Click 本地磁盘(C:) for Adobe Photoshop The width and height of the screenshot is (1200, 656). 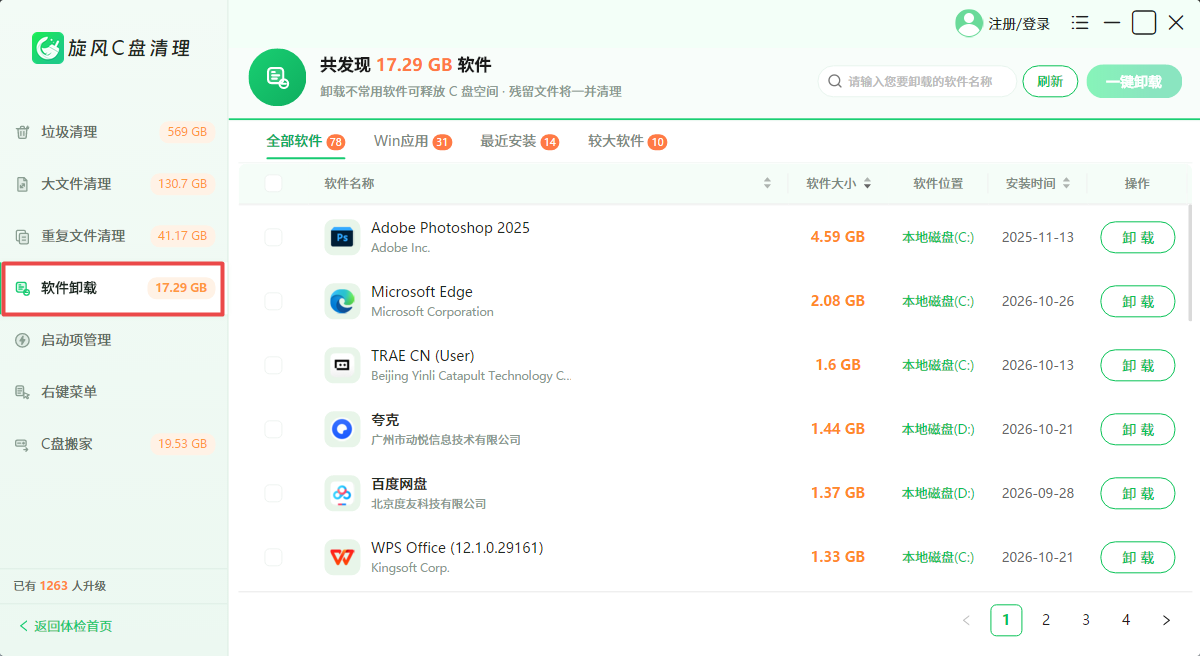coord(938,237)
